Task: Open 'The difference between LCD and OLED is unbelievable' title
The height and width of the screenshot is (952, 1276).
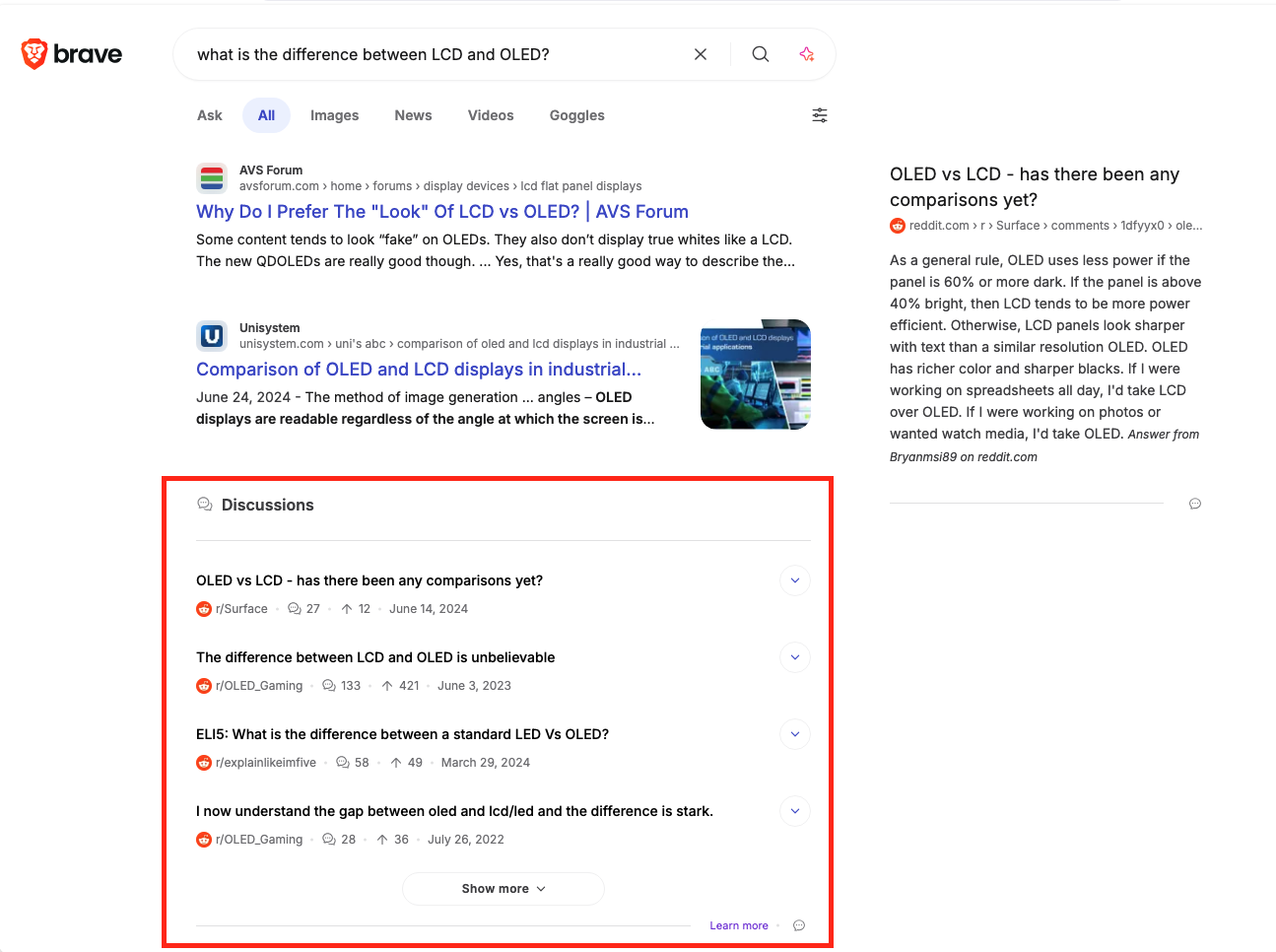Action: (x=375, y=657)
